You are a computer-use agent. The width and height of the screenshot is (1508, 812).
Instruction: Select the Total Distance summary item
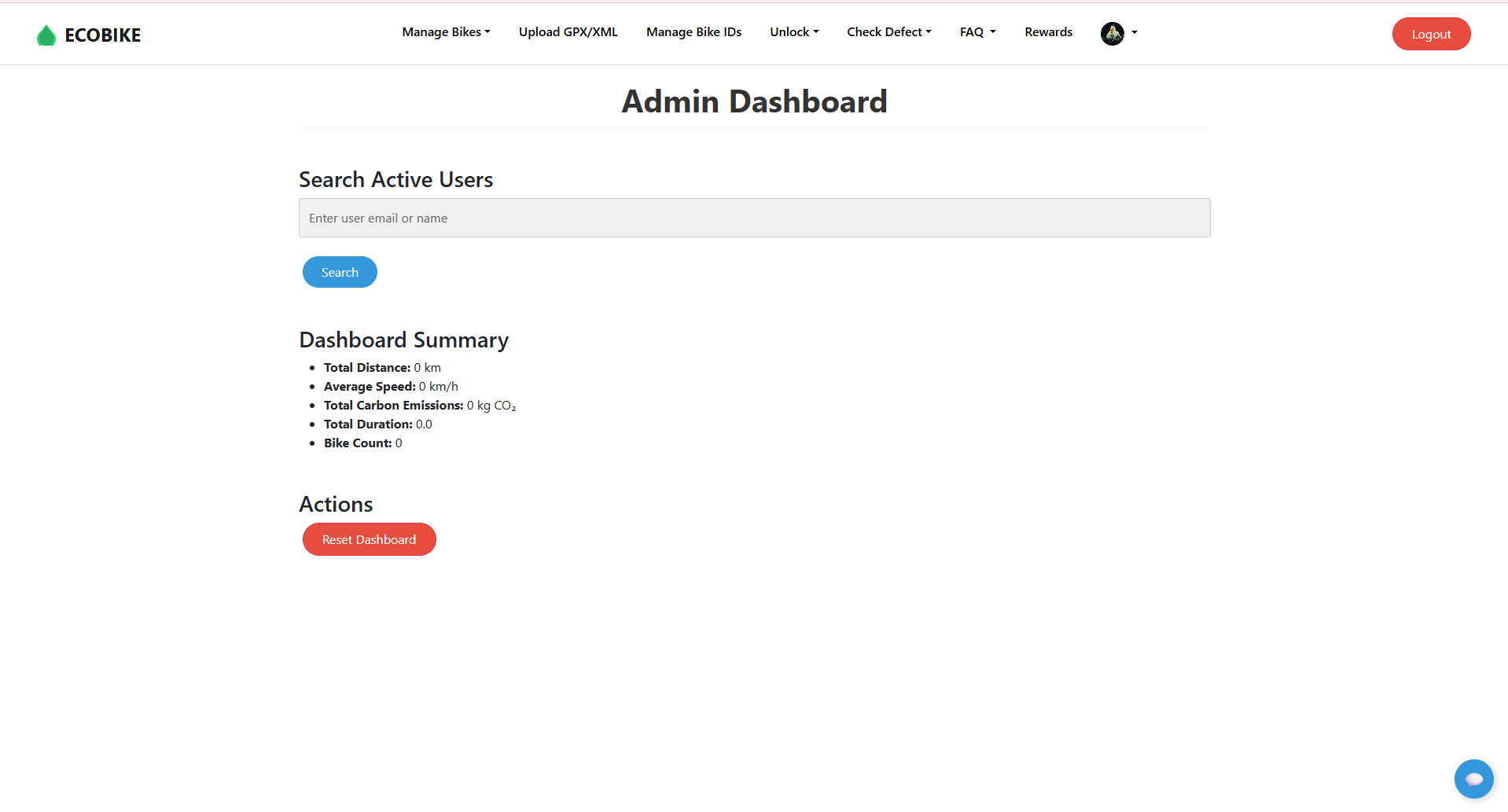[x=382, y=368]
